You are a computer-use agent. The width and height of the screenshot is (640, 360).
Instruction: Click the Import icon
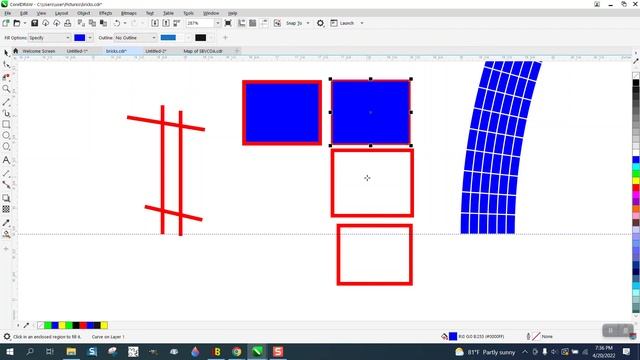pos(155,23)
